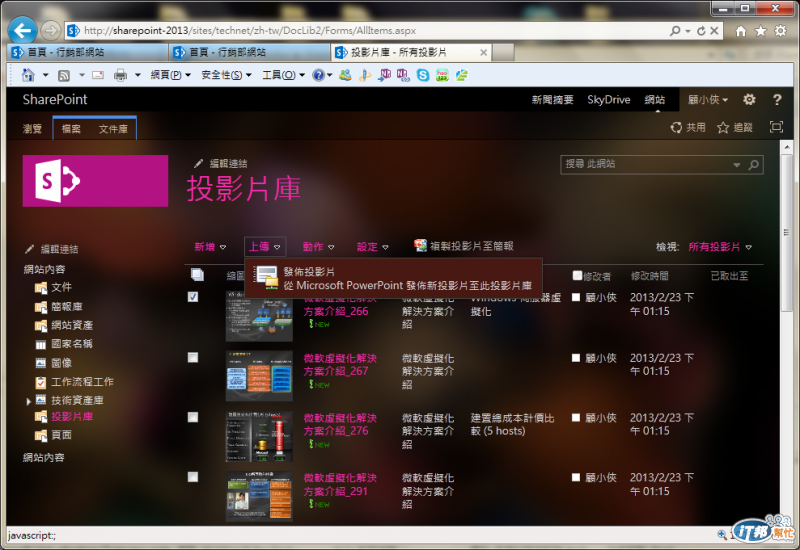
Task: Open the IE Tools gear icon
Action: click(781, 31)
